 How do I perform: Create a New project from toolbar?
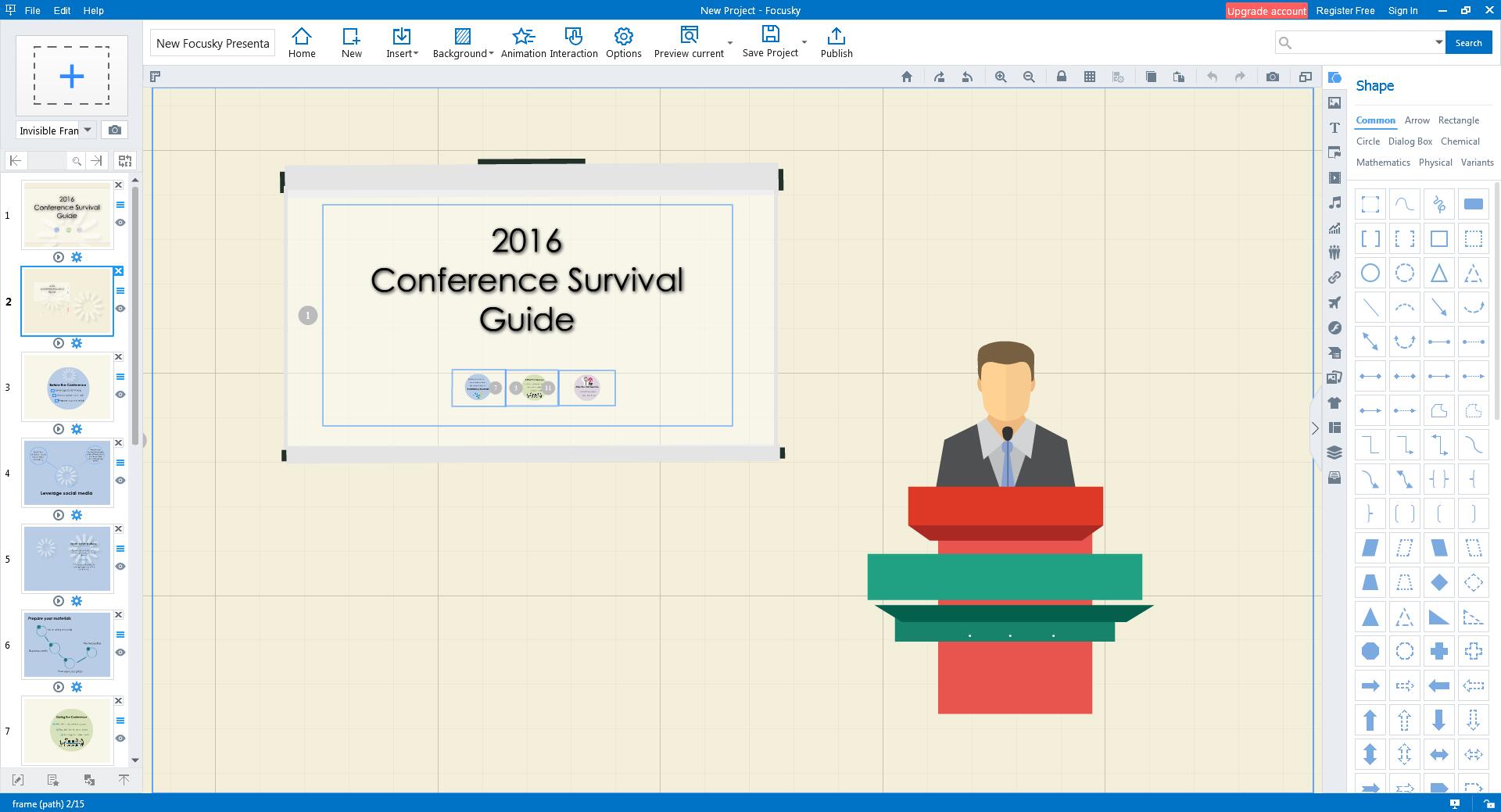351,43
